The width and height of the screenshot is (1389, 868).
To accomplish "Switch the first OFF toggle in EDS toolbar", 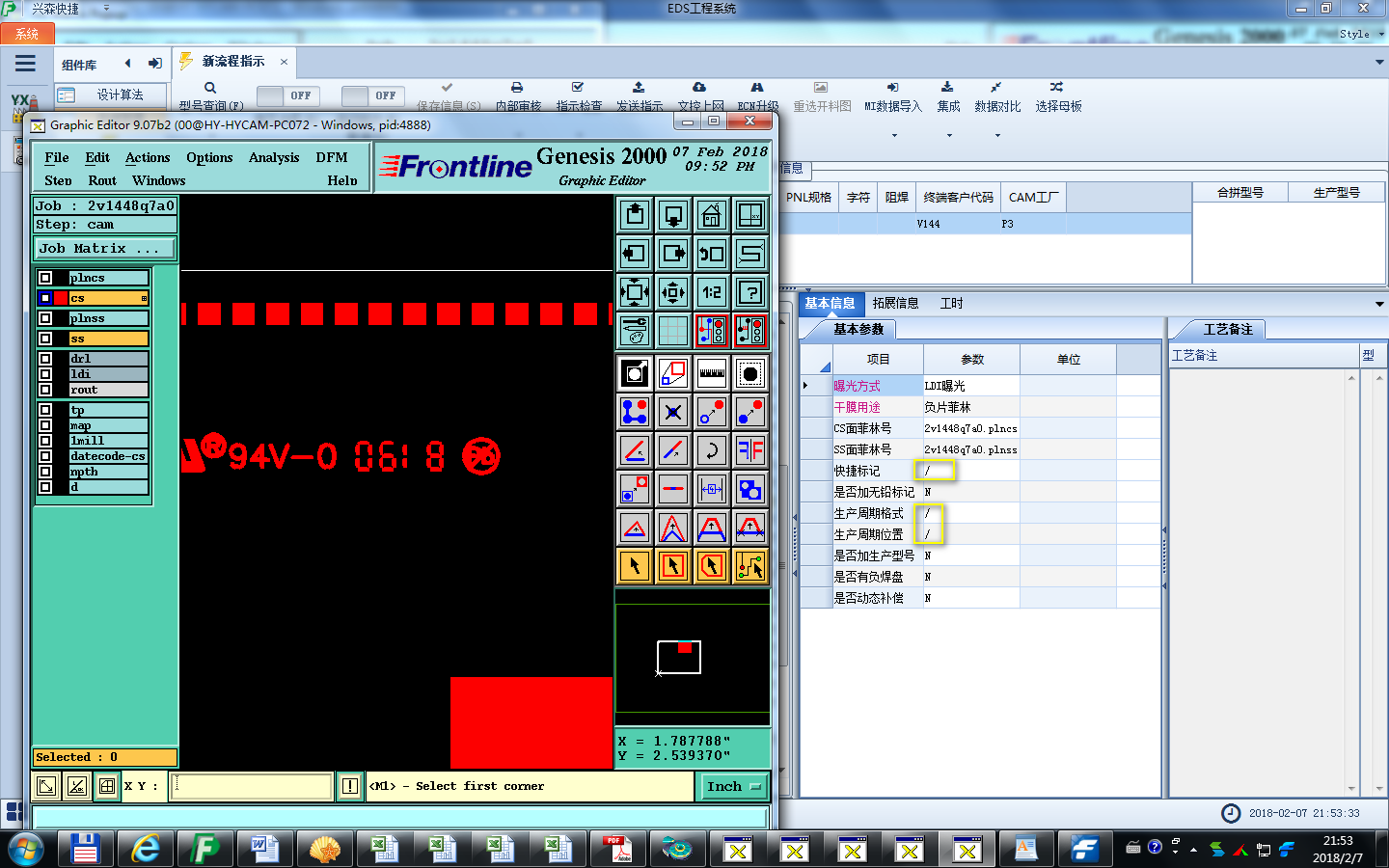I will (x=290, y=96).
